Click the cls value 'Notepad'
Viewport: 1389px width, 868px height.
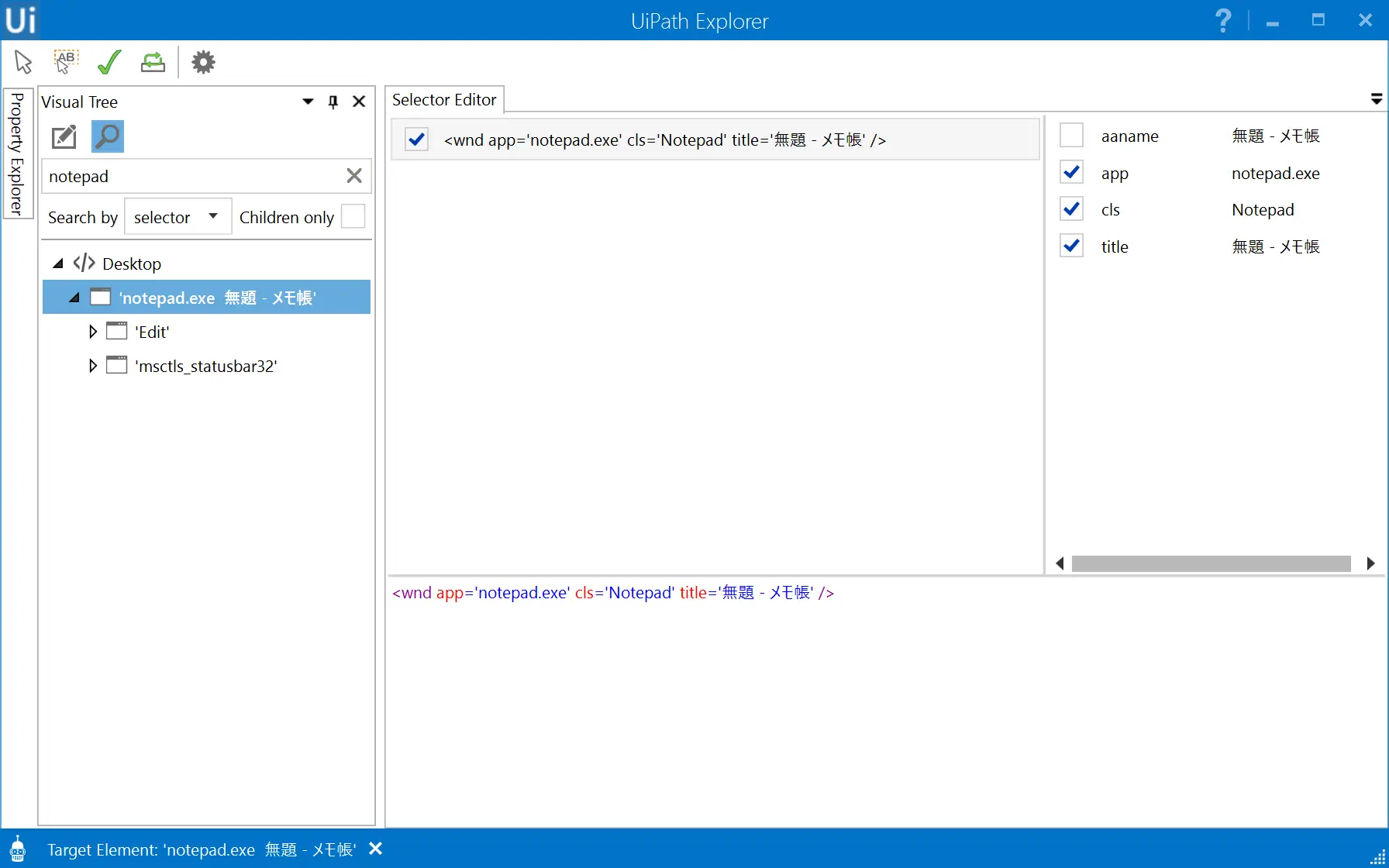point(1263,209)
